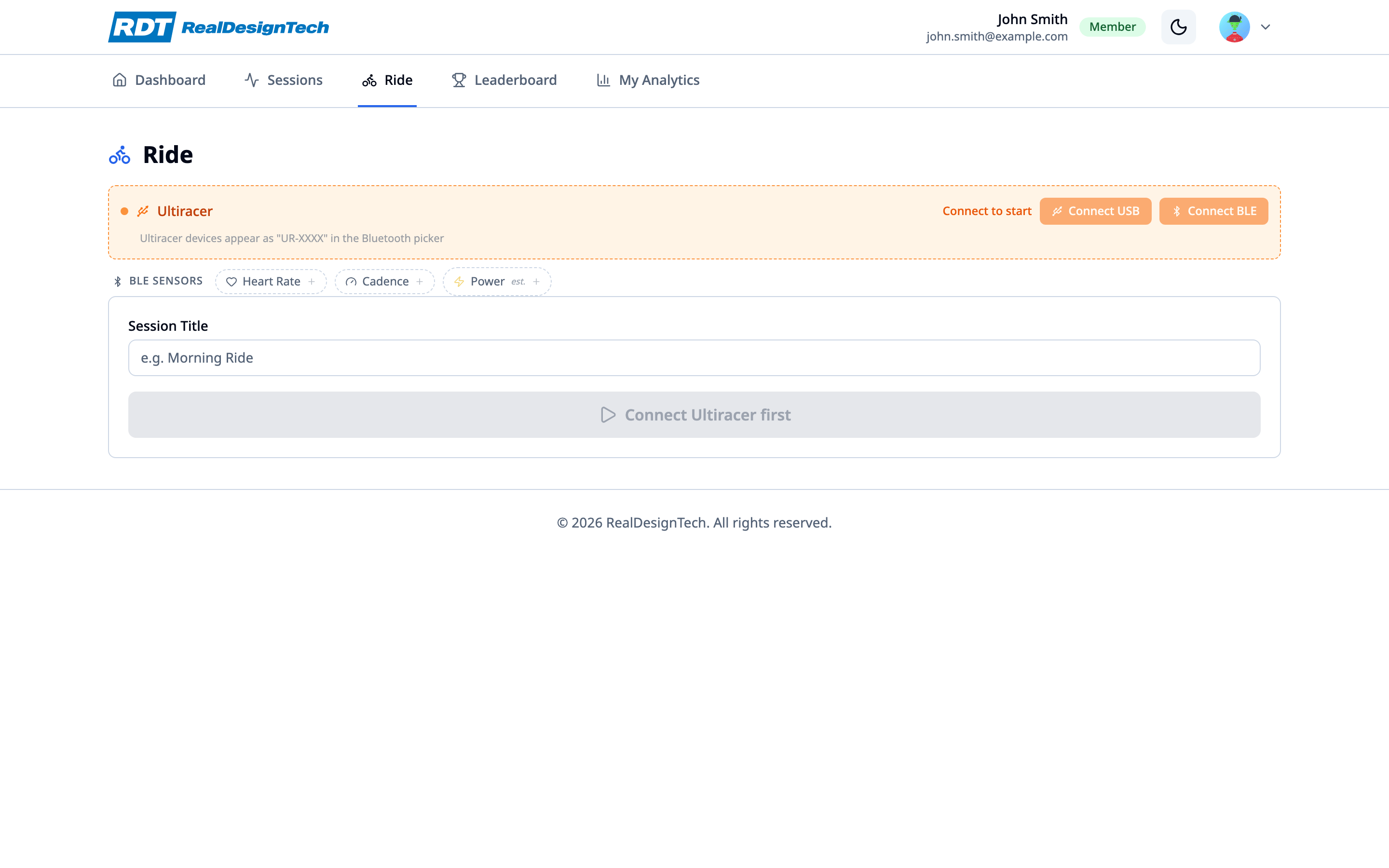Click the Connect USB button
The image size is (1389, 868).
click(1095, 211)
